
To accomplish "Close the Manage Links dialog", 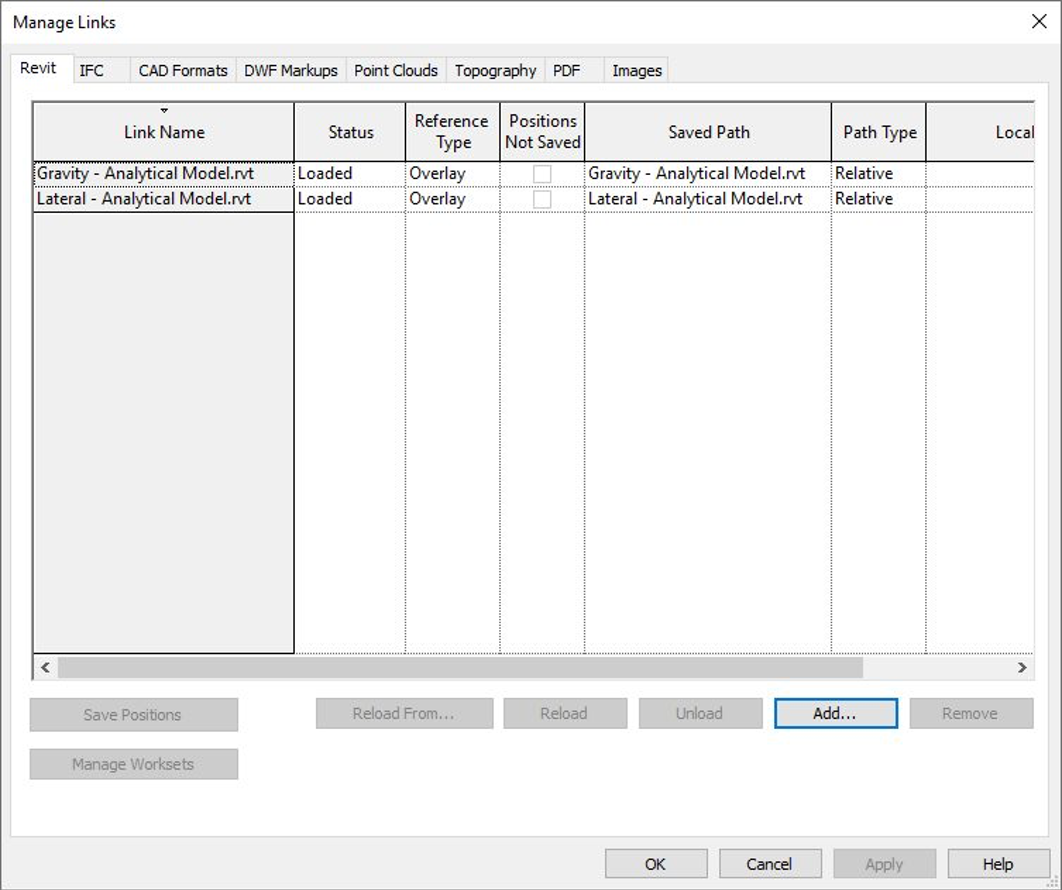I will tap(1039, 22).
